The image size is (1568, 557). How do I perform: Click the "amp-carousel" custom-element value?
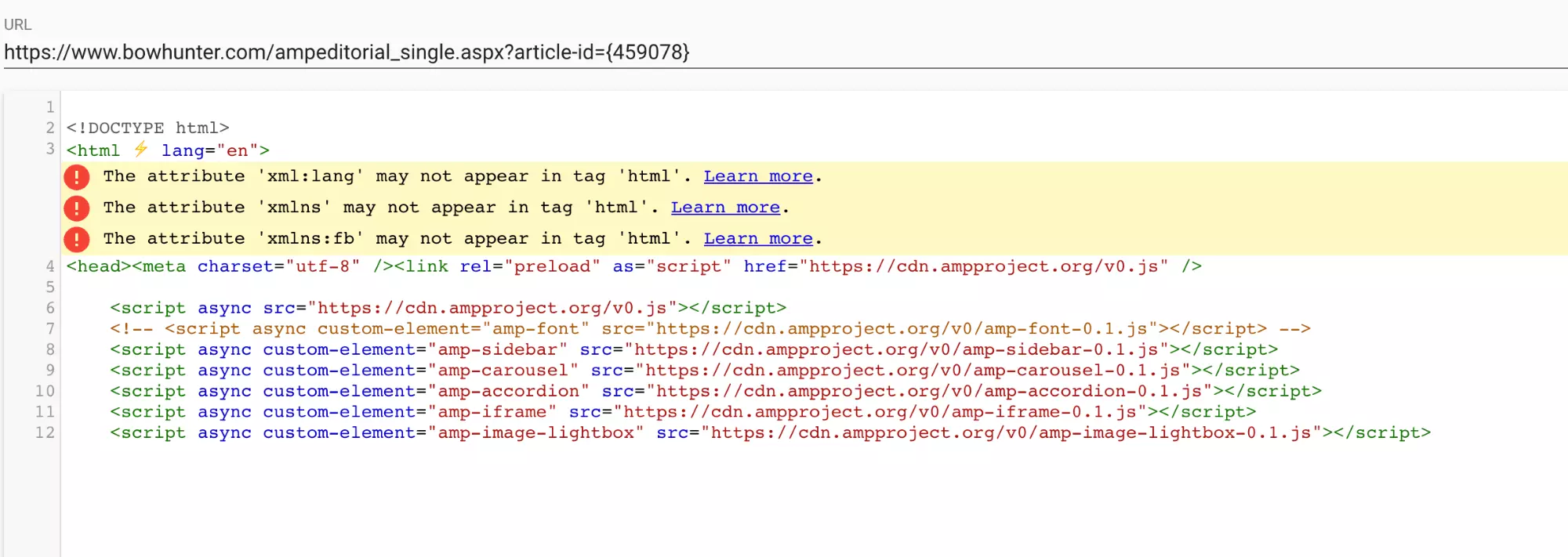tap(503, 370)
